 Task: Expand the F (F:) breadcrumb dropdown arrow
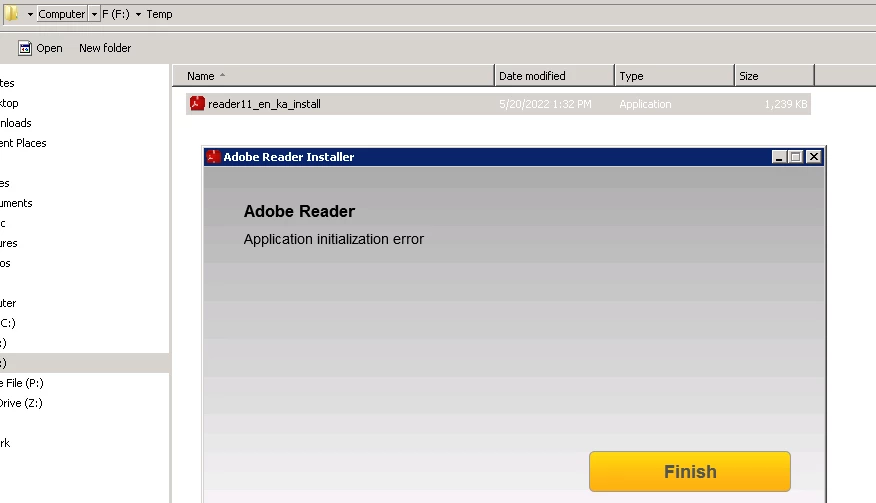(138, 15)
